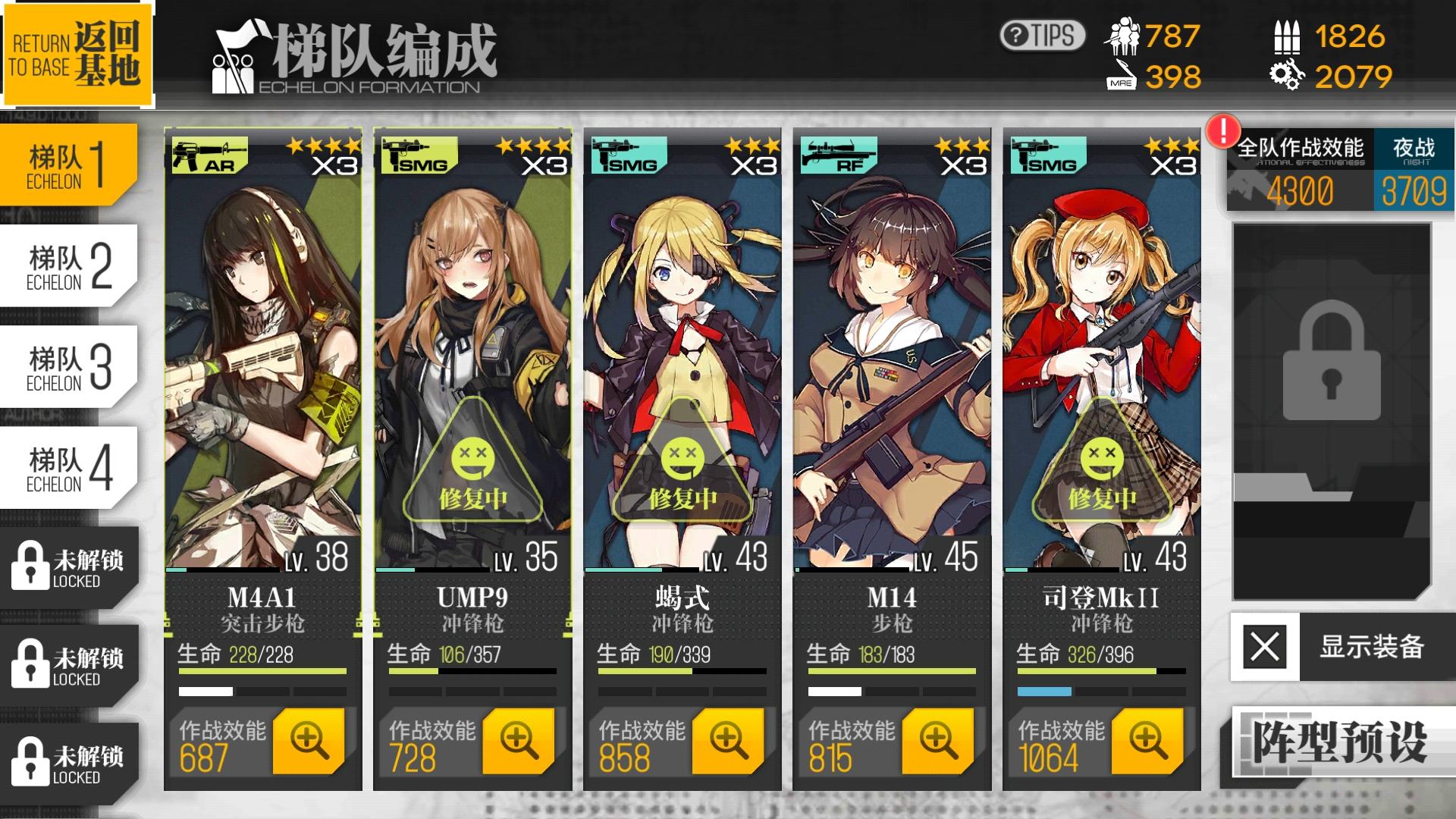Open 阵型预设 formation preset
The height and width of the screenshot is (819, 1456).
tap(1341, 742)
